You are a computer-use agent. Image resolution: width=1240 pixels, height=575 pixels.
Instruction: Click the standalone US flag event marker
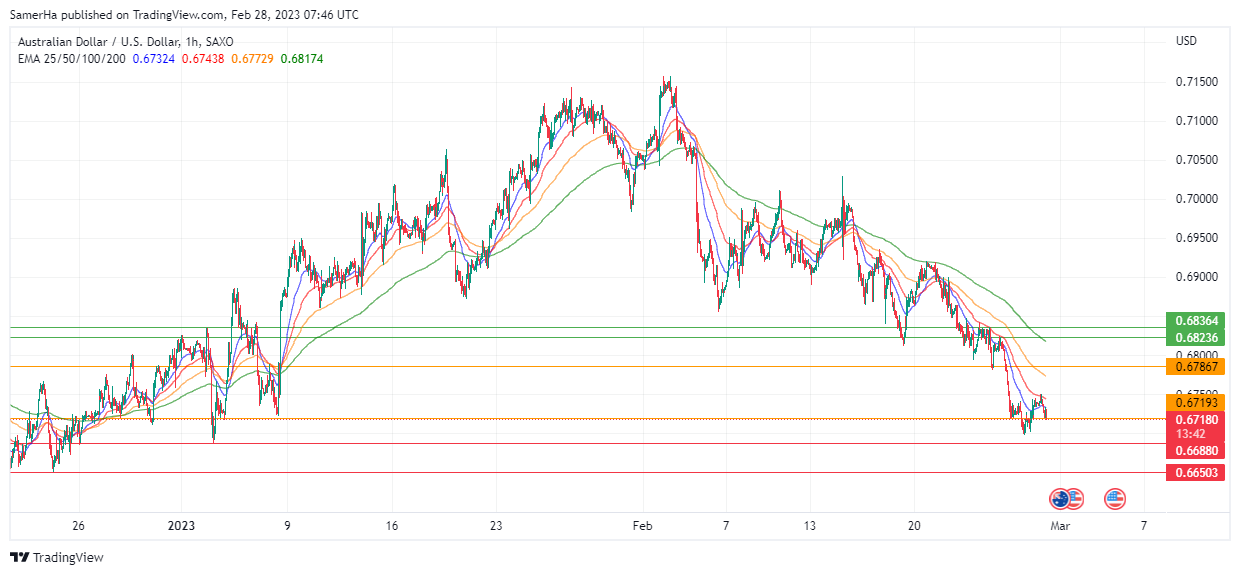1114,497
